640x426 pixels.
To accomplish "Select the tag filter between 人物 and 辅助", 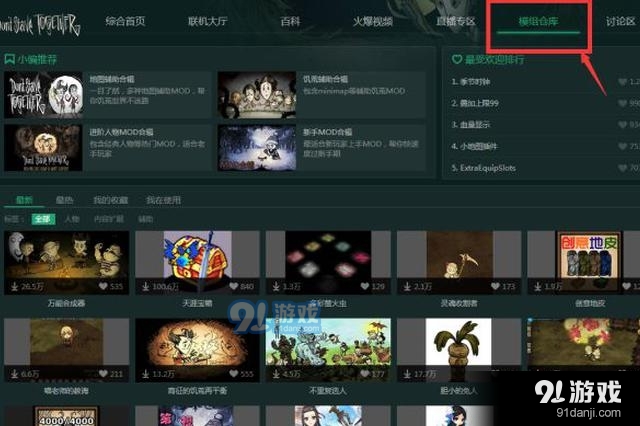I will coord(109,219).
